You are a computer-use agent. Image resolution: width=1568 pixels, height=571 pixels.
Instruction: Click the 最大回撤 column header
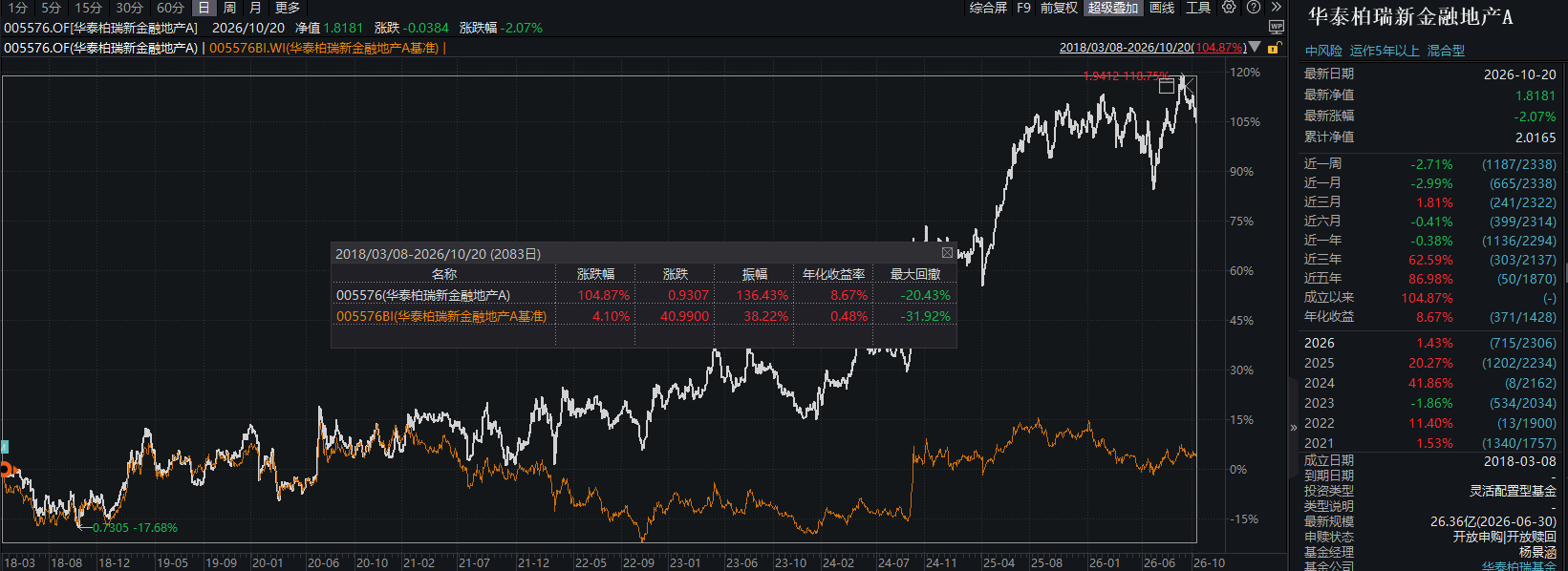915,274
